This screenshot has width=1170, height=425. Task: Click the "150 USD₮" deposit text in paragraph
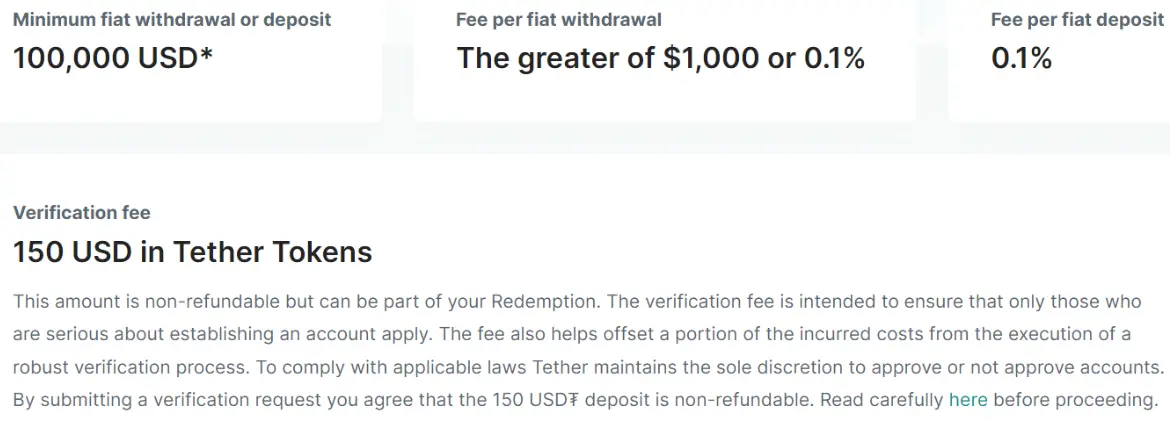(538, 400)
